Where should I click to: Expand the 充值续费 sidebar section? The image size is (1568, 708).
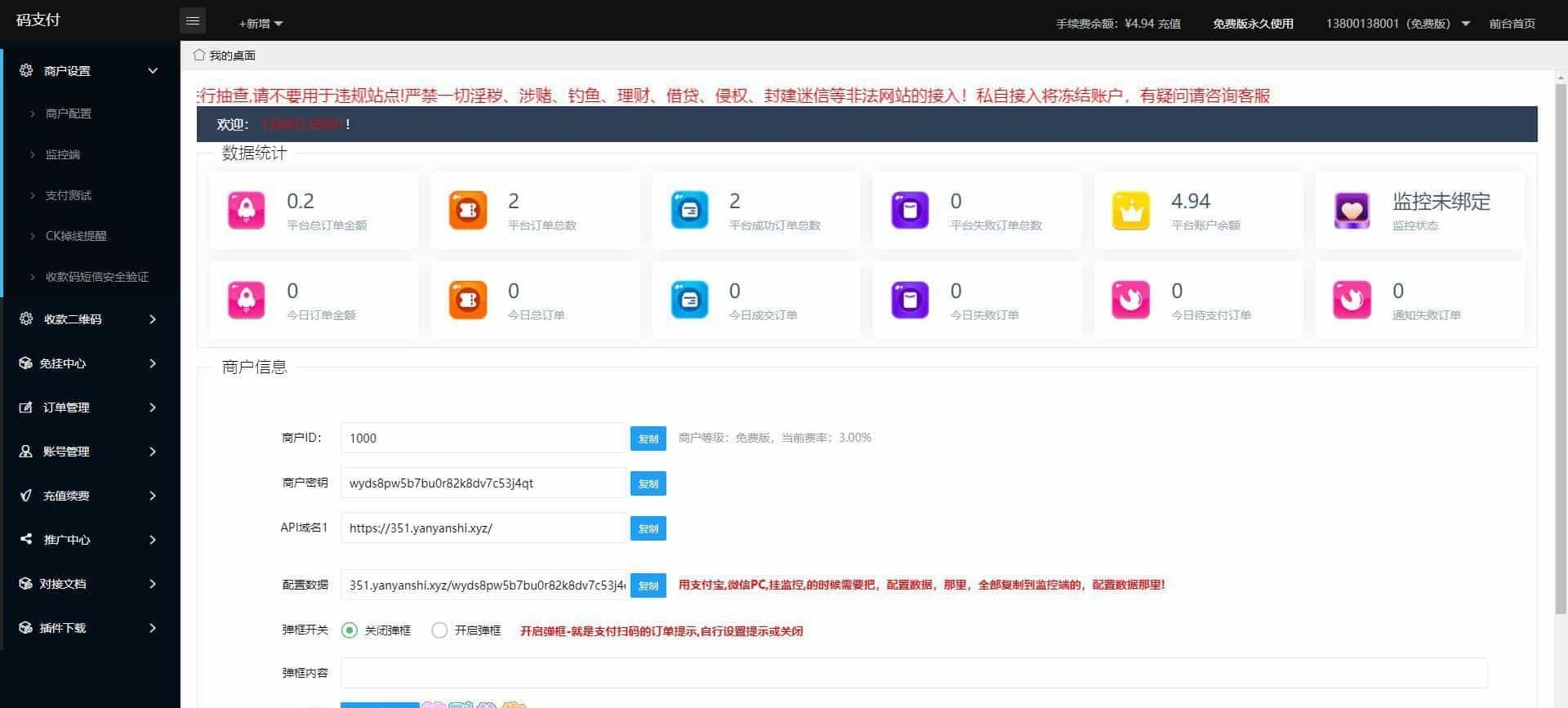click(153, 495)
